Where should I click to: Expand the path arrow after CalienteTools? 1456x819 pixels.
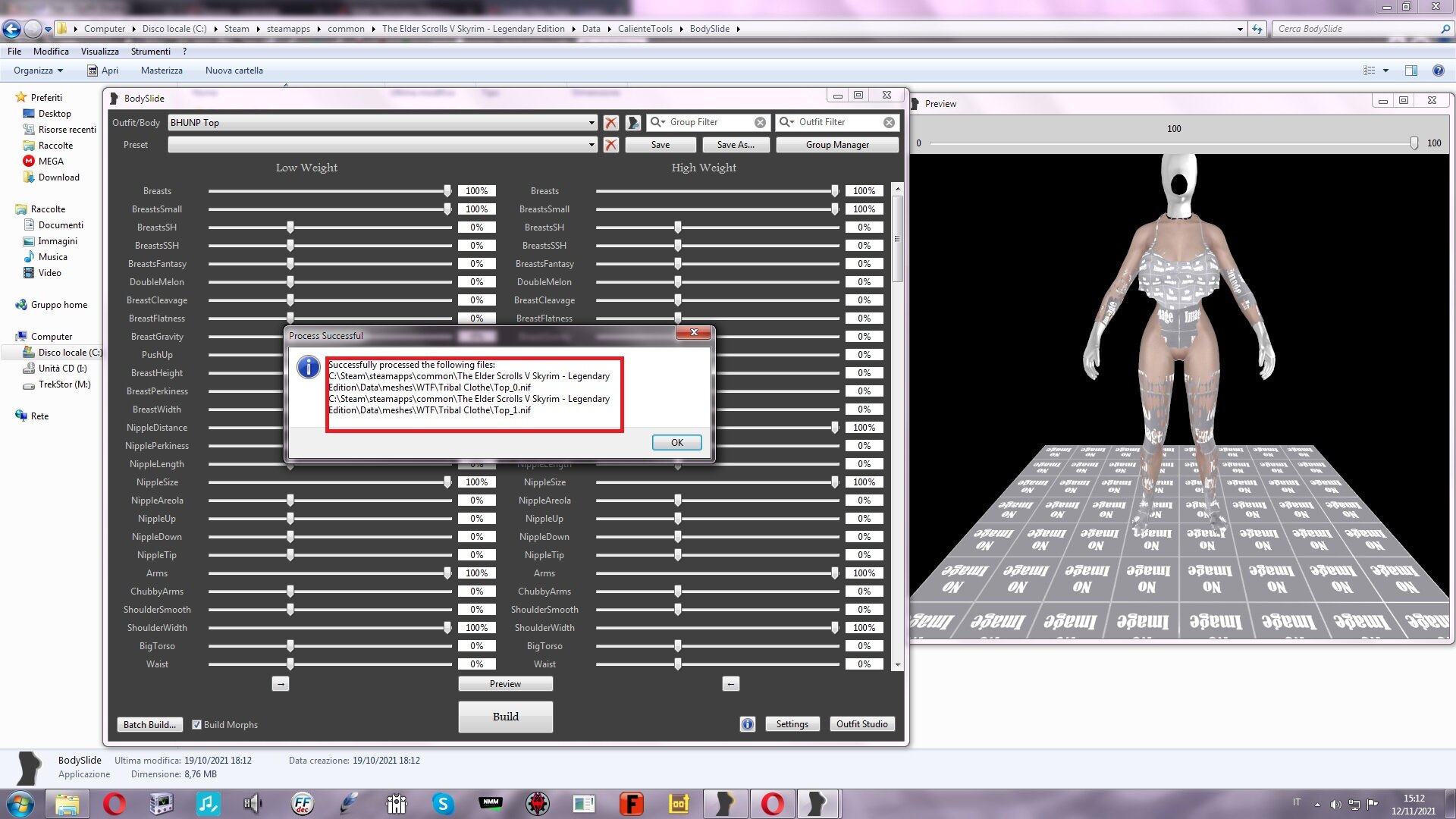pyautogui.click(x=681, y=29)
